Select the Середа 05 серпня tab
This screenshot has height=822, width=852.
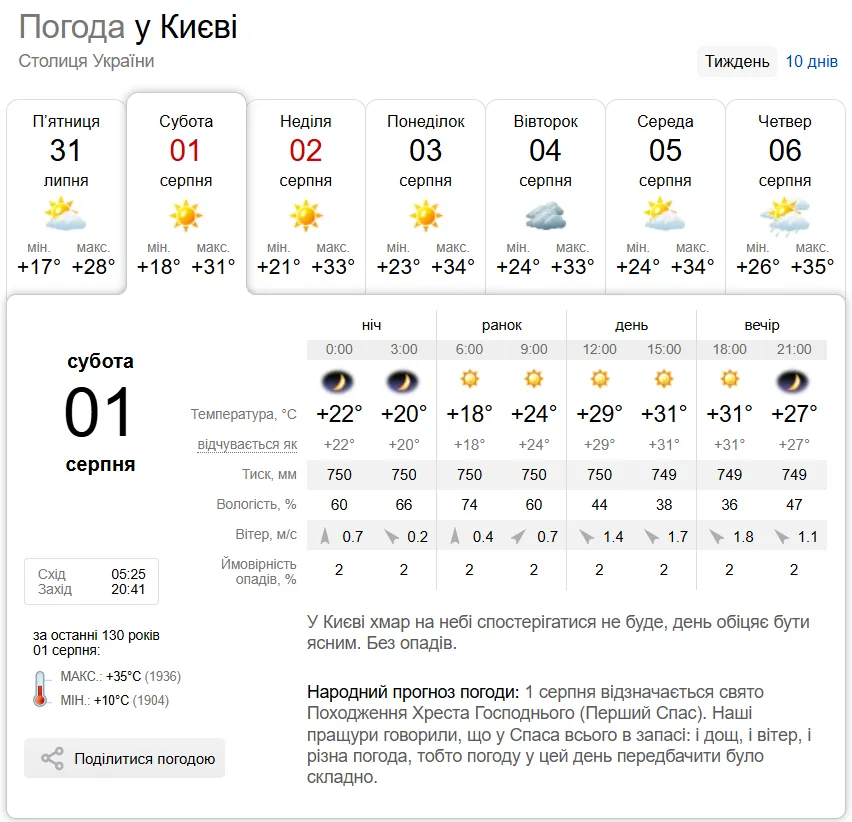coord(665,197)
